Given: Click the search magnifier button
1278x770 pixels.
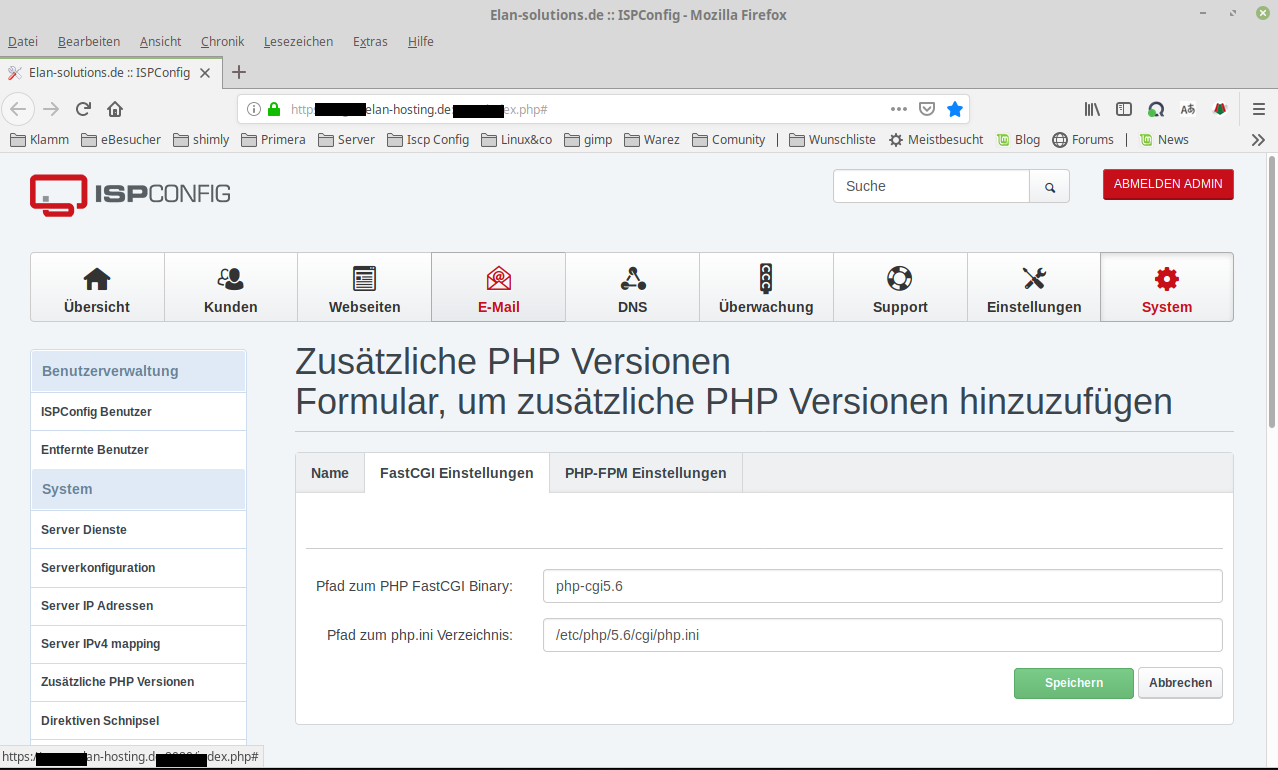Looking at the screenshot, I should 1050,186.
